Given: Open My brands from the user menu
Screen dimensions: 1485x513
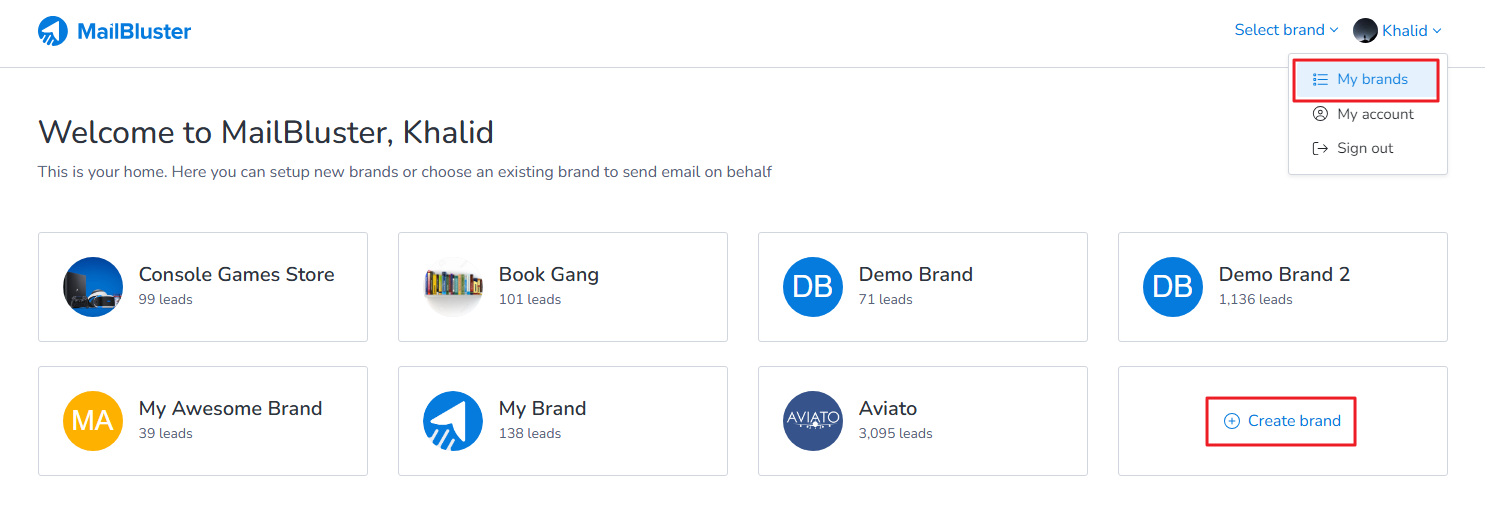Looking at the screenshot, I should click(x=1371, y=79).
